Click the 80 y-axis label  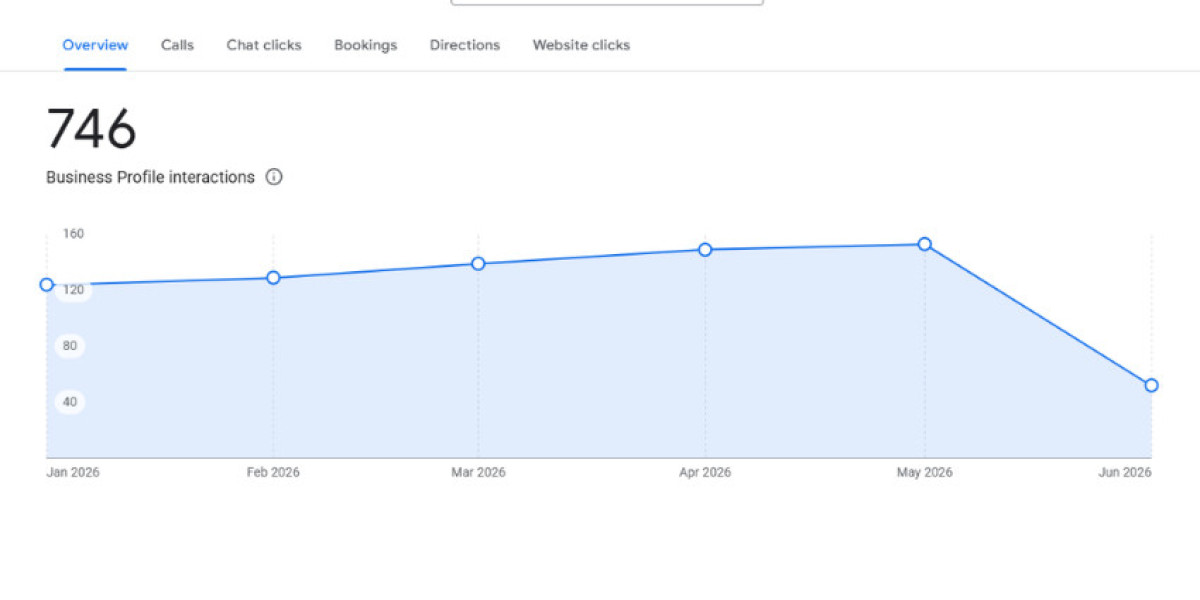click(69, 346)
